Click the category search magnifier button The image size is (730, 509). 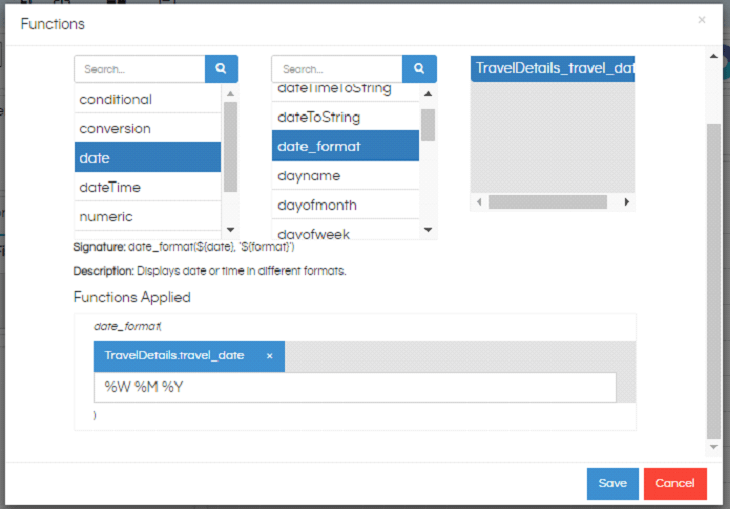click(x=221, y=69)
